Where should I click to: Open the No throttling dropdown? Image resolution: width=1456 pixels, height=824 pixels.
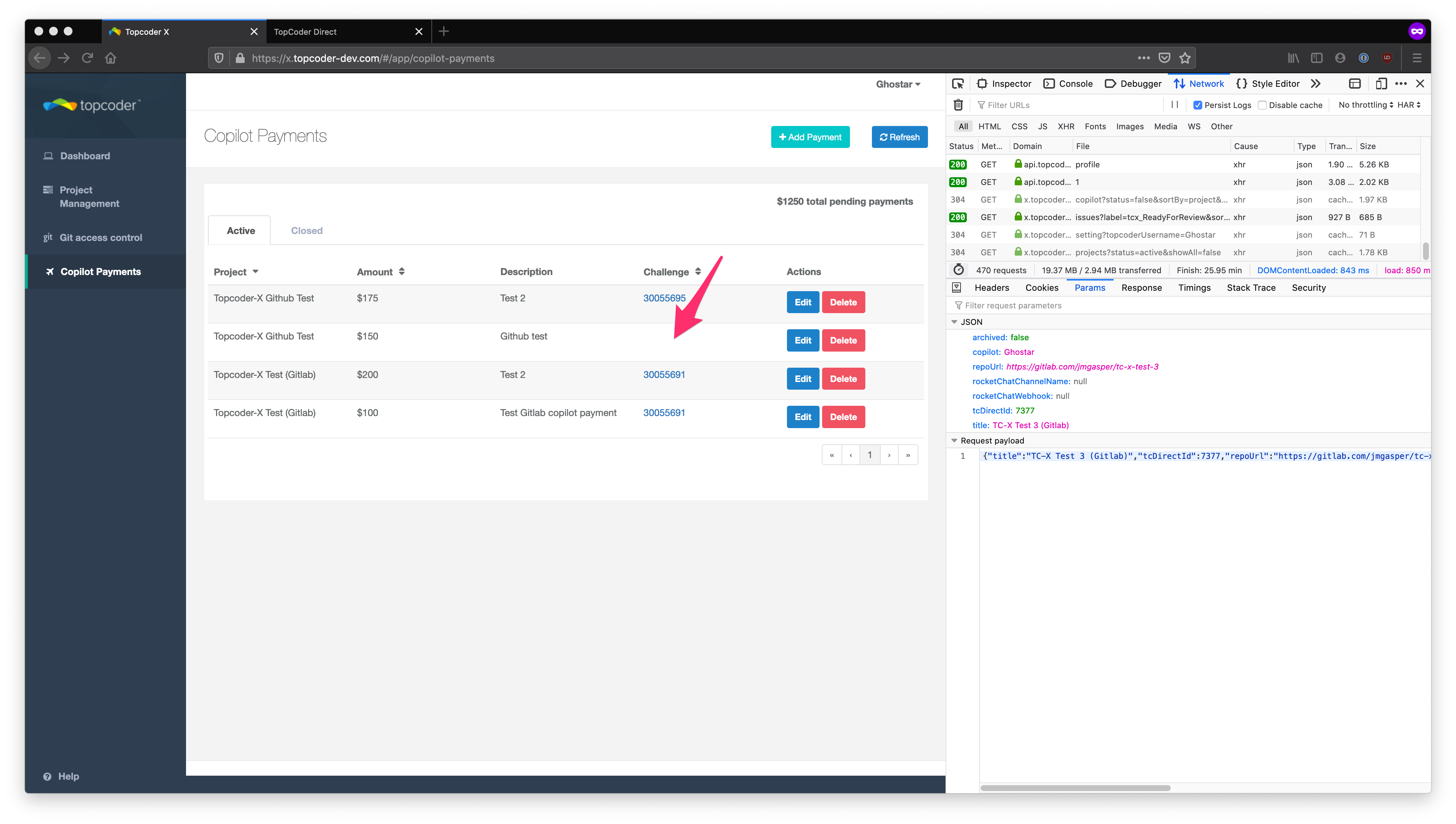pyautogui.click(x=1366, y=105)
